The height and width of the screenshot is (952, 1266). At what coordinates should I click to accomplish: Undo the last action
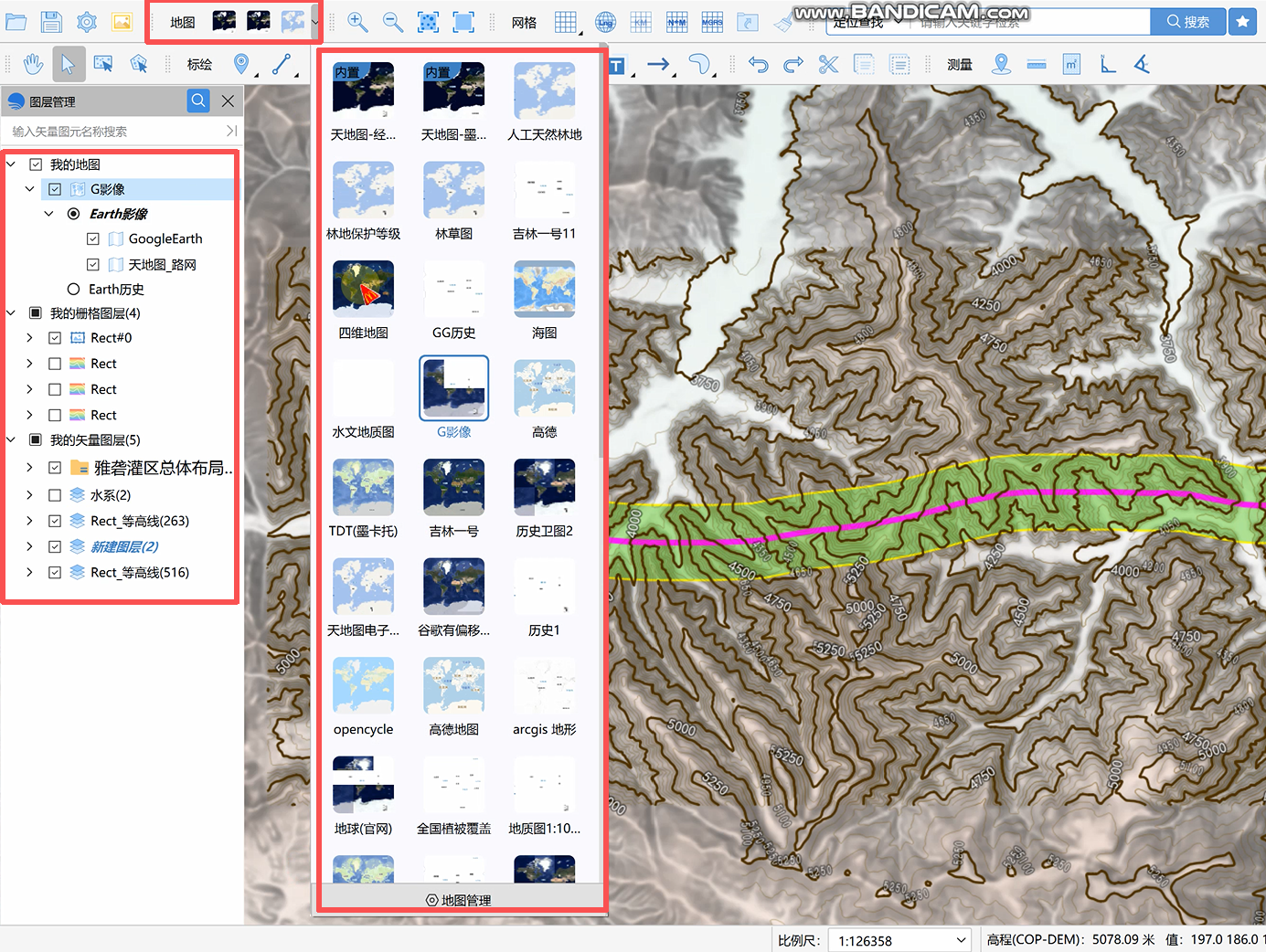point(759,64)
